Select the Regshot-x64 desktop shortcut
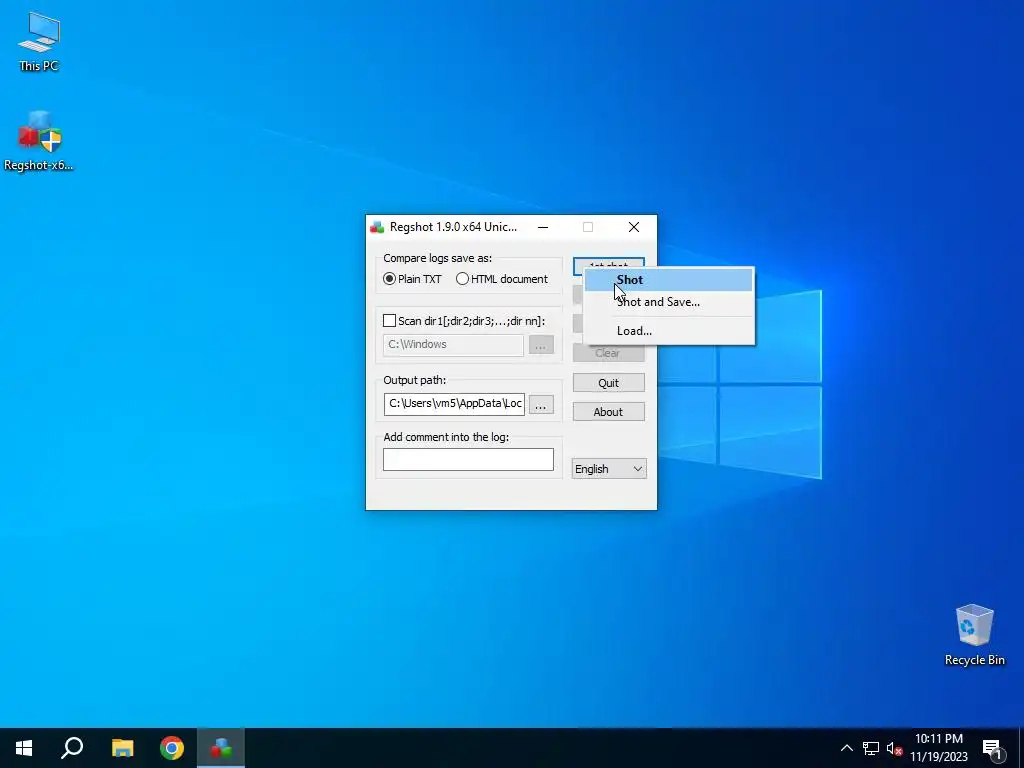 coord(39,140)
